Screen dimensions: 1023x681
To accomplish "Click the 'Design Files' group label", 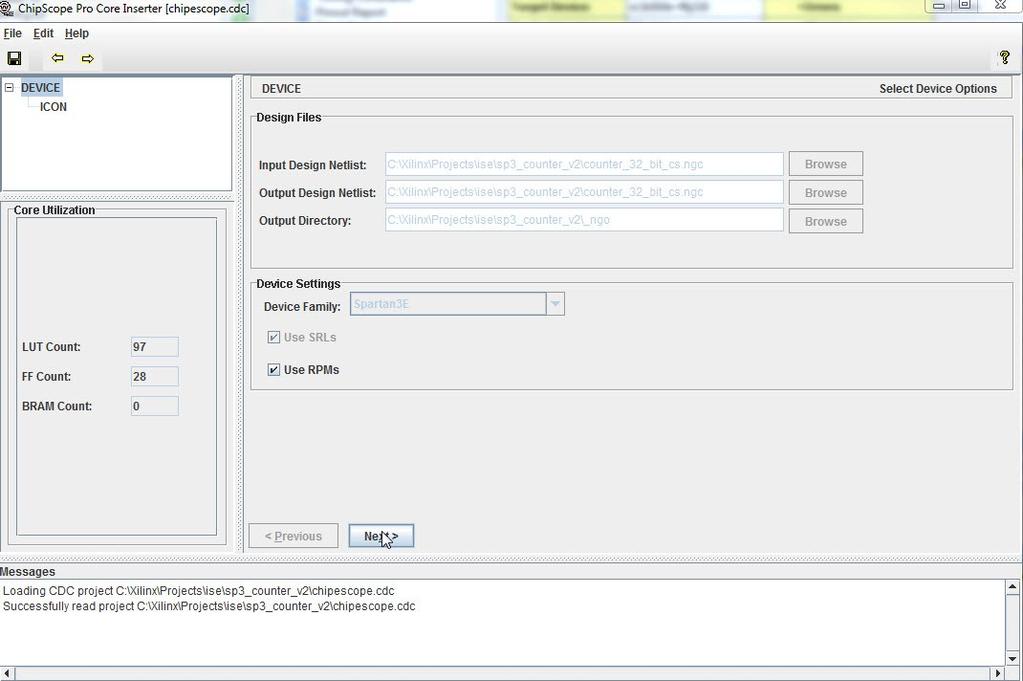I will [288, 117].
